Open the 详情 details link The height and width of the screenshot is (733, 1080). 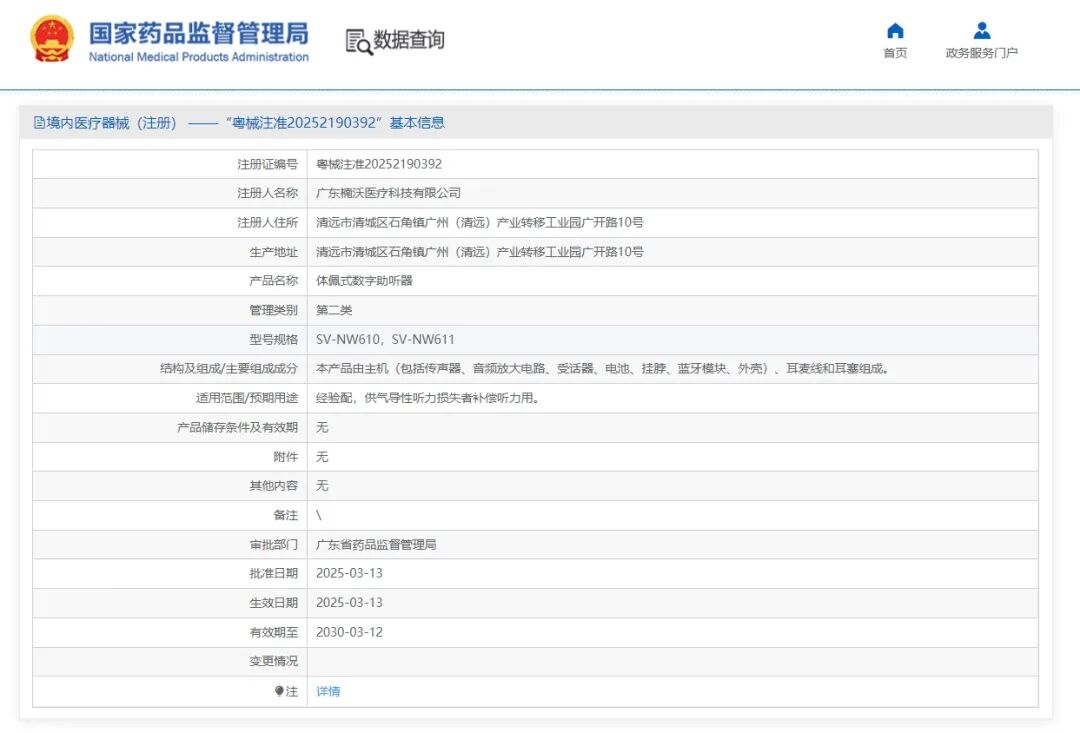tap(328, 691)
